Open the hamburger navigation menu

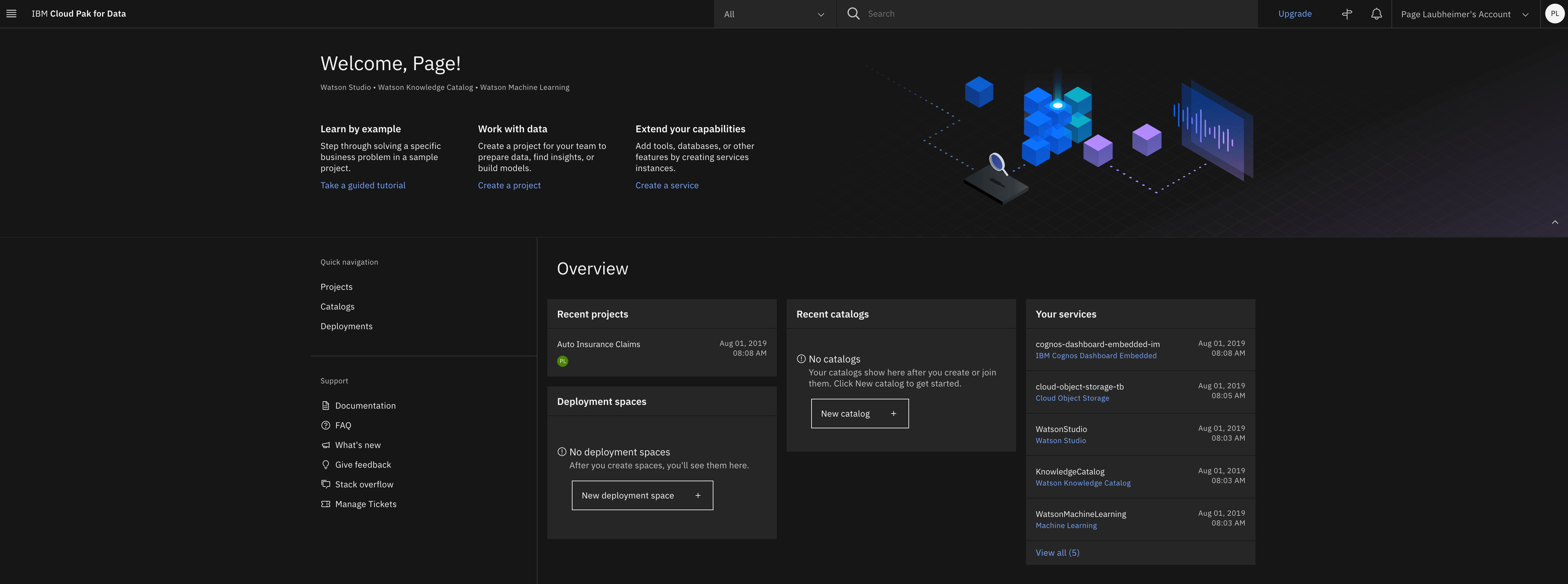[x=12, y=14]
